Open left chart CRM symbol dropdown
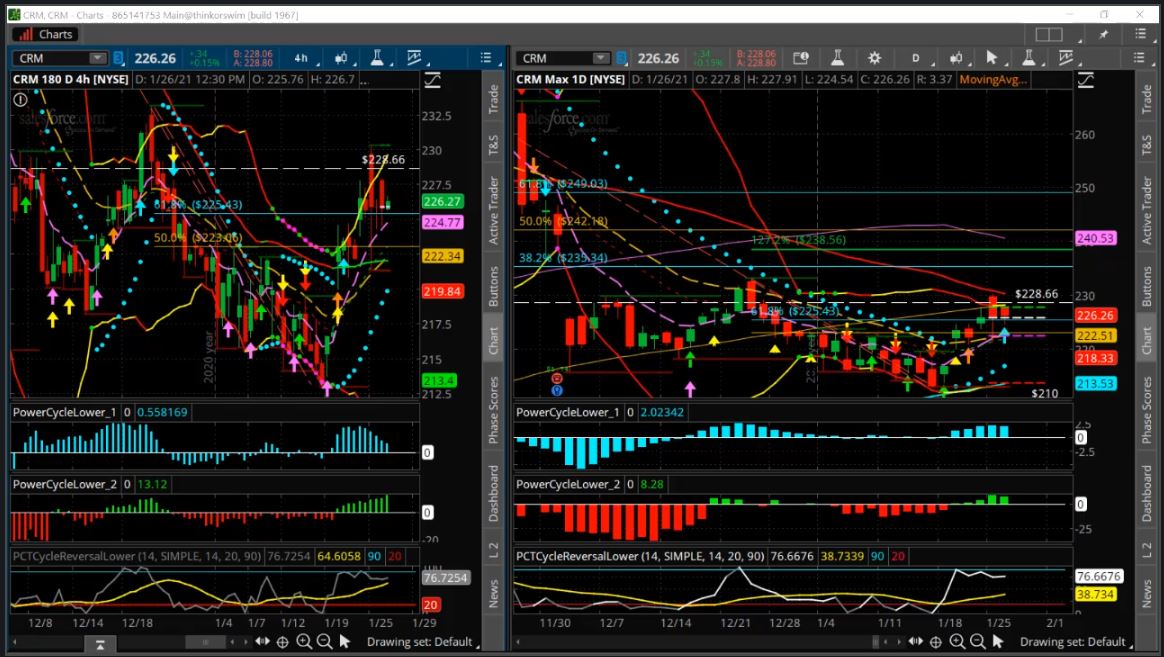 (x=97, y=58)
